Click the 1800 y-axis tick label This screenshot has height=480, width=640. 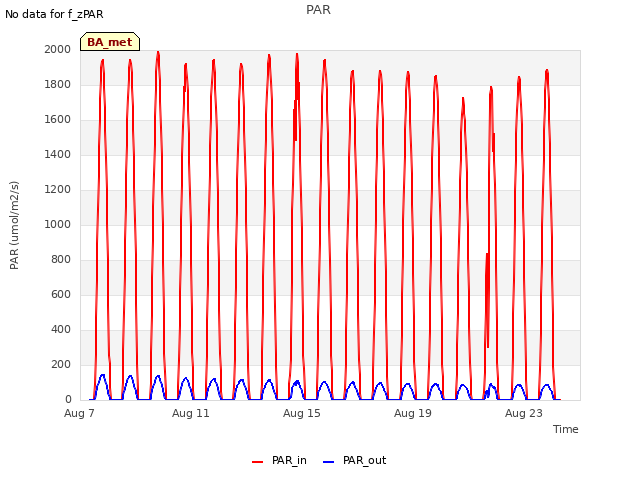(58, 84)
